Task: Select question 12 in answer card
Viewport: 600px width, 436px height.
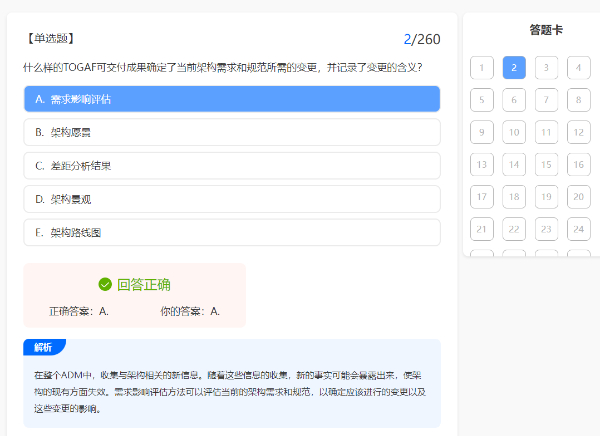Action: 579,132
